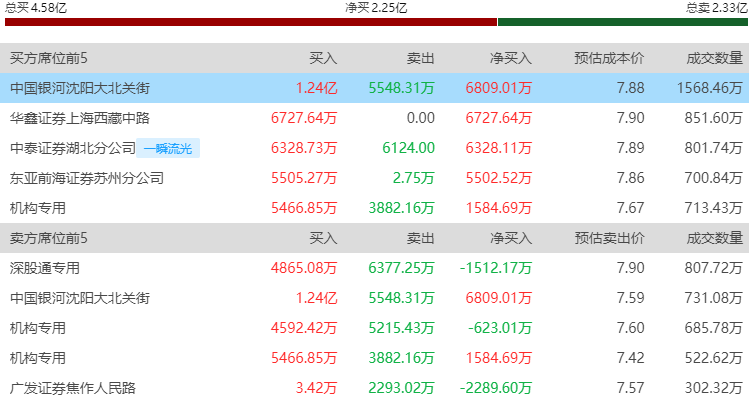Click volume 685.78万 cell

pyautogui.click(x=714, y=328)
